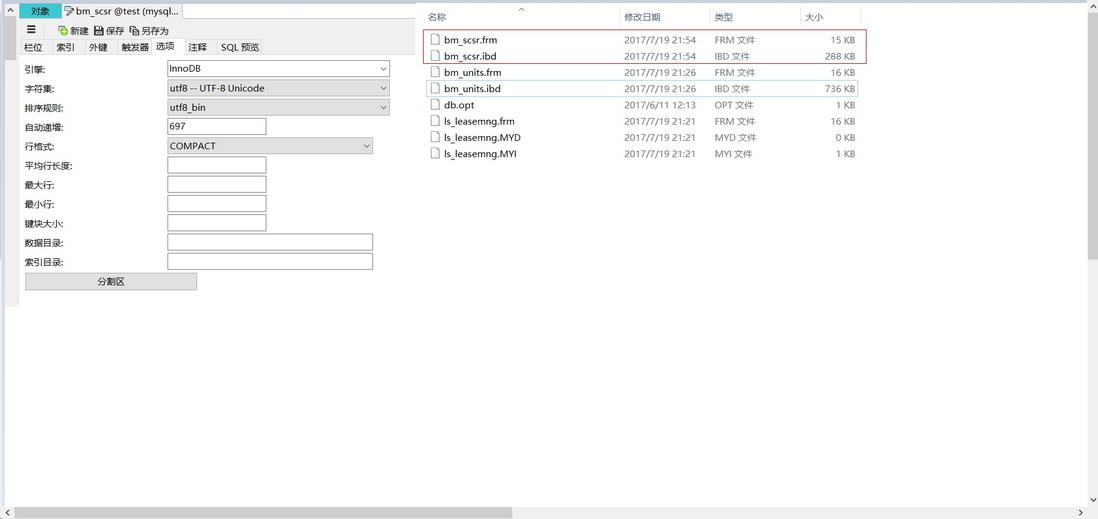Image resolution: width=1098 pixels, height=519 pixels.
Task: Click the horizontal scrollbar at bottom
Action: [x=263, y=513]
